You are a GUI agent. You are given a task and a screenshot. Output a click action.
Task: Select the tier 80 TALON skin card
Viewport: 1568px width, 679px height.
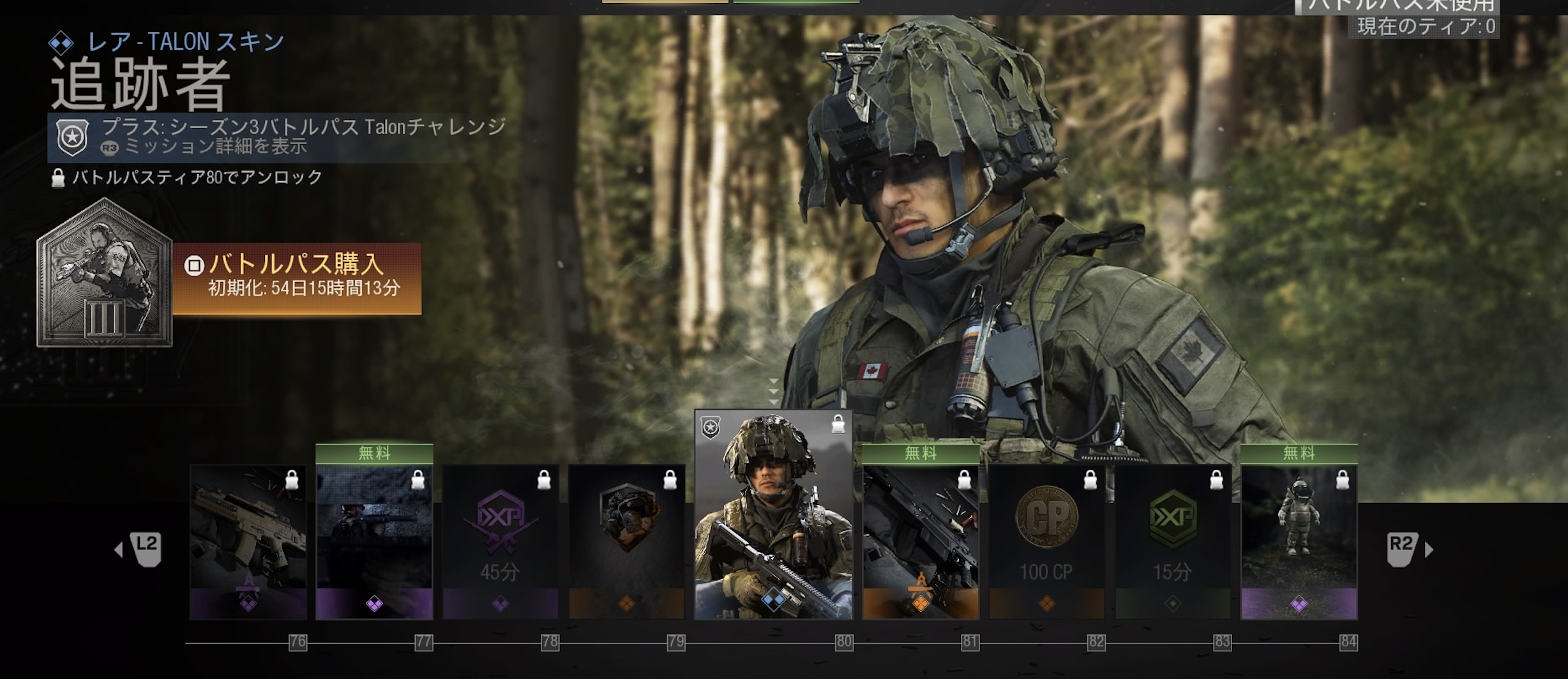click(773, 515)
